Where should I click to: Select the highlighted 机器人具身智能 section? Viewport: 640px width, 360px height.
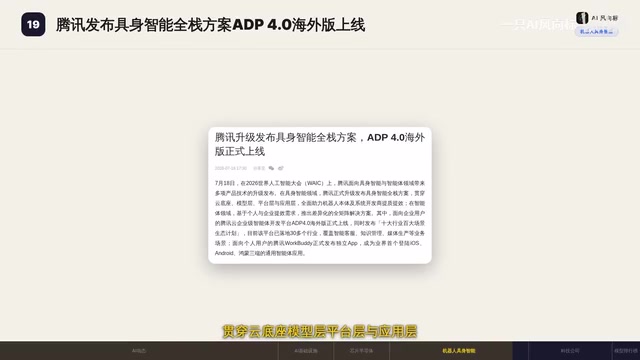coord(459,351)
